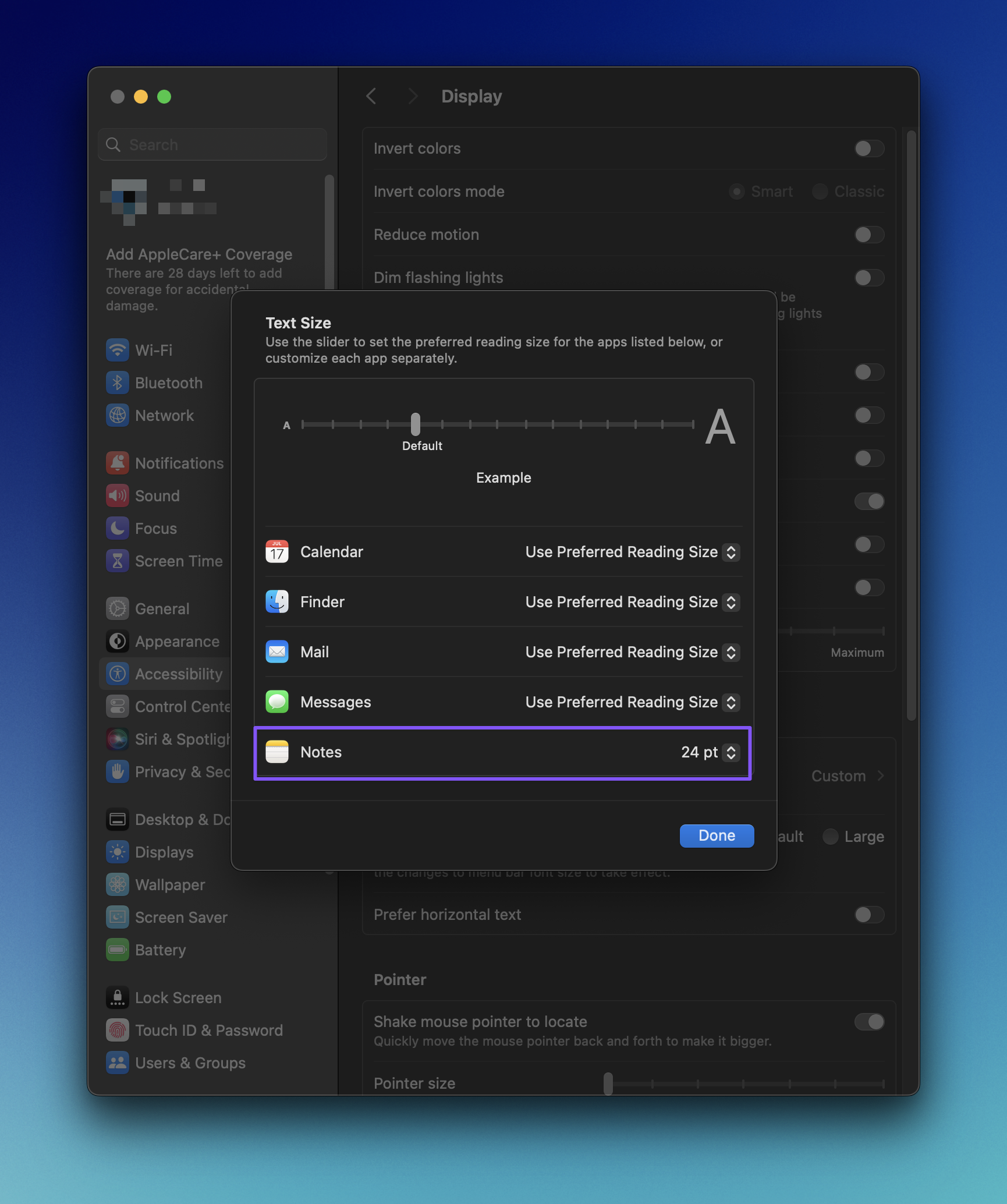This screenshot has height=1204, width=1007.
Task: Open Screen Saver icon
Action: point(118,917)
